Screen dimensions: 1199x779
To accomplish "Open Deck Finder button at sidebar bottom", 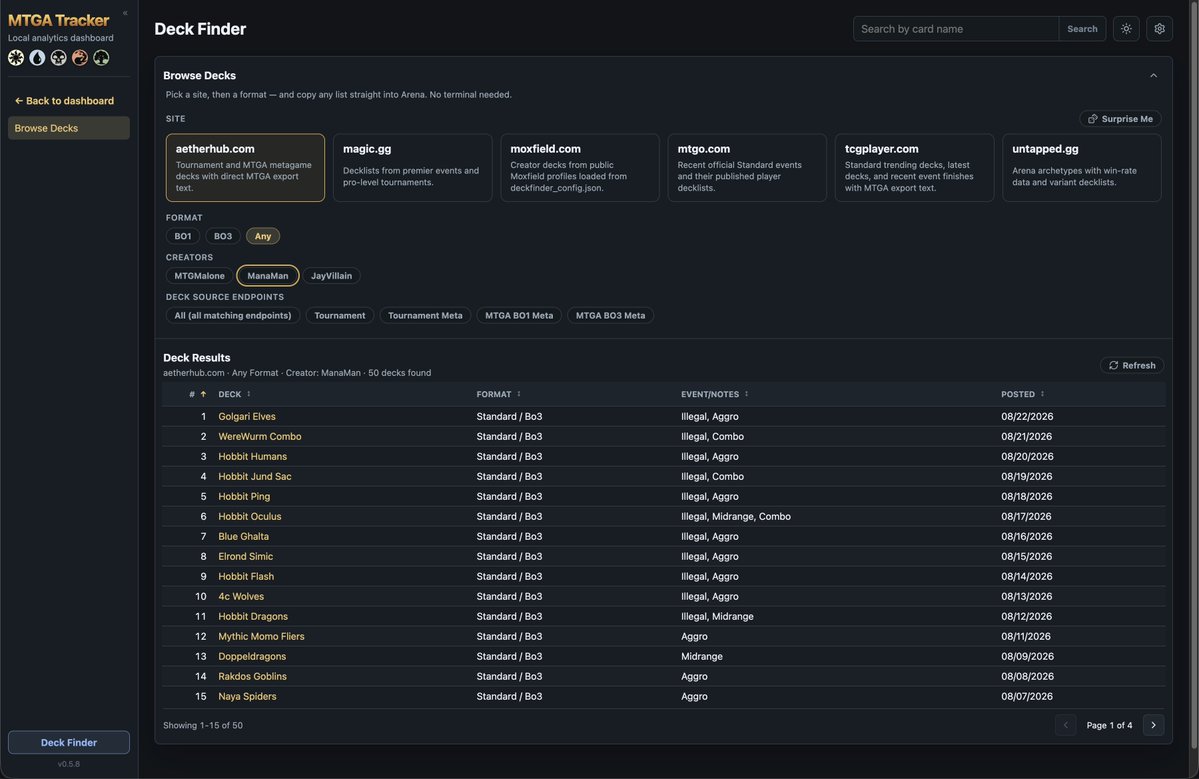I will pos(69,742).
